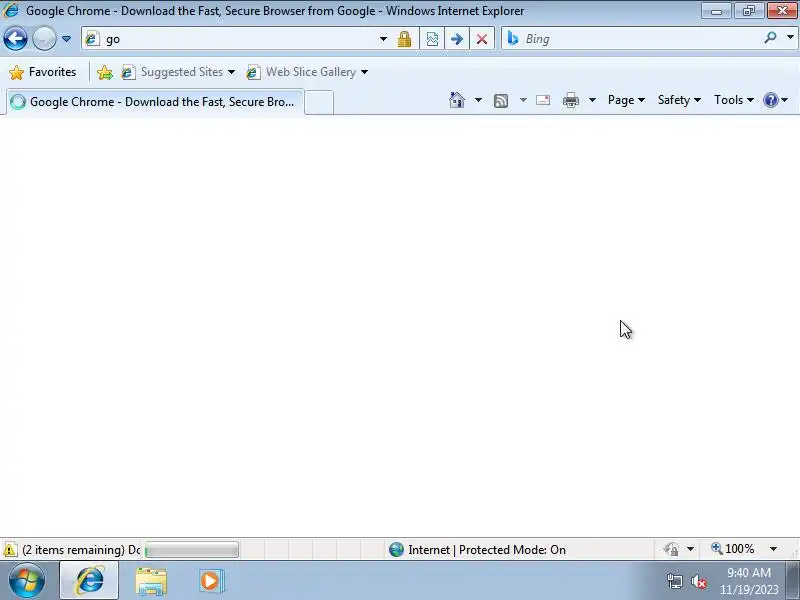The height and width of the screenshot is (600, 800).
Task: Open Windows Explorer folder taskbar icon
Action: 151,581
